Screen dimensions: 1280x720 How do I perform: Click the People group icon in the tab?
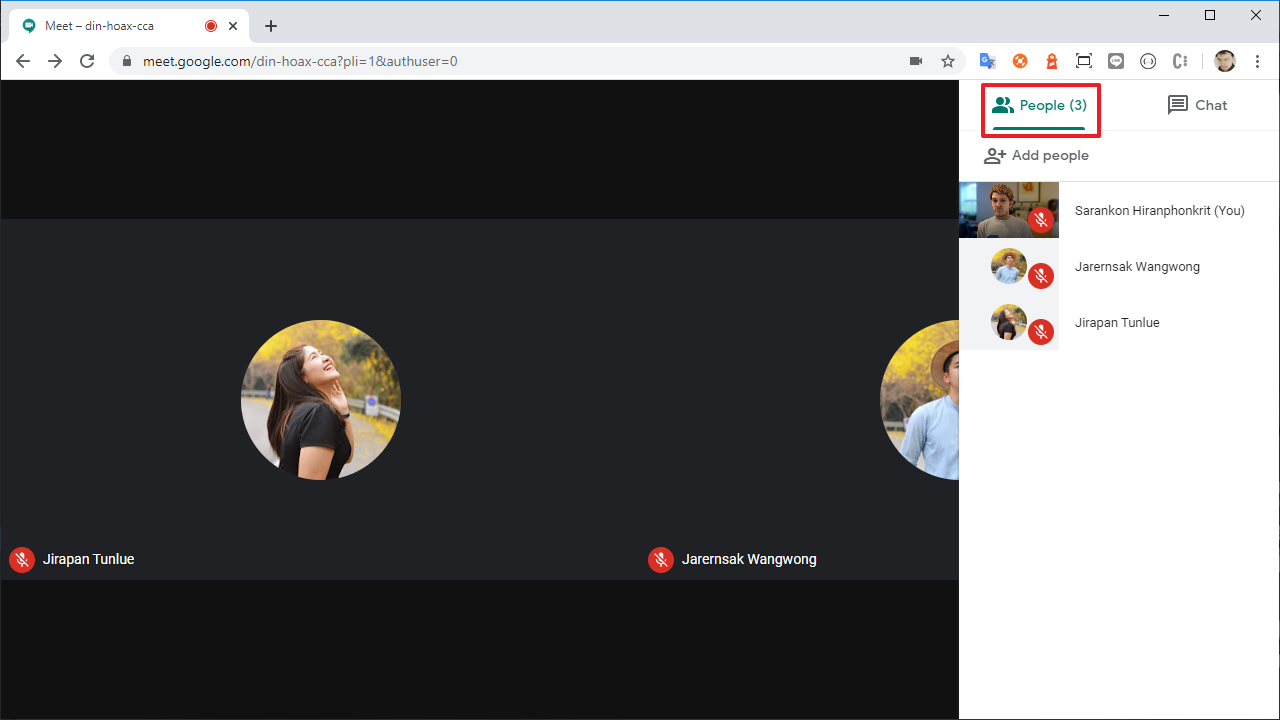[1003, 105]
